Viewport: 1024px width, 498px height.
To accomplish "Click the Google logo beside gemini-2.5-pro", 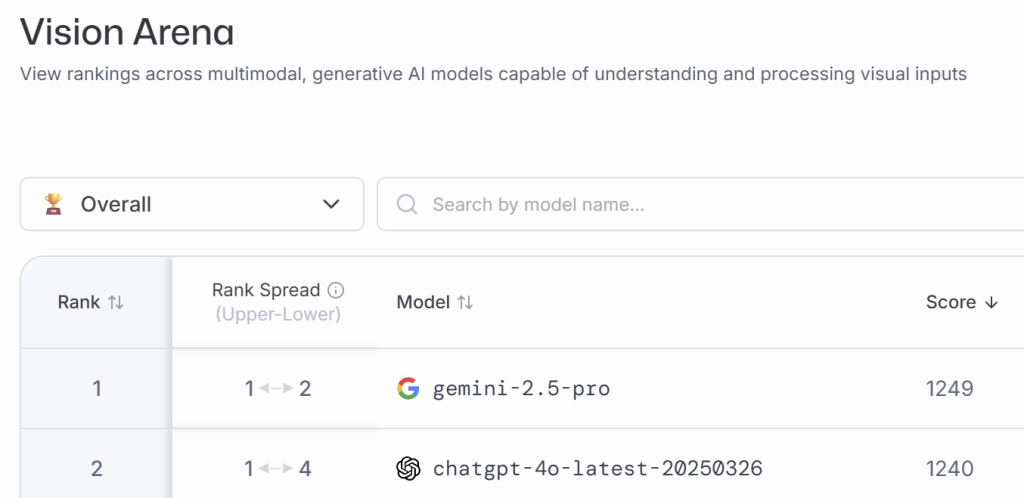I will [x=408, y=388].
